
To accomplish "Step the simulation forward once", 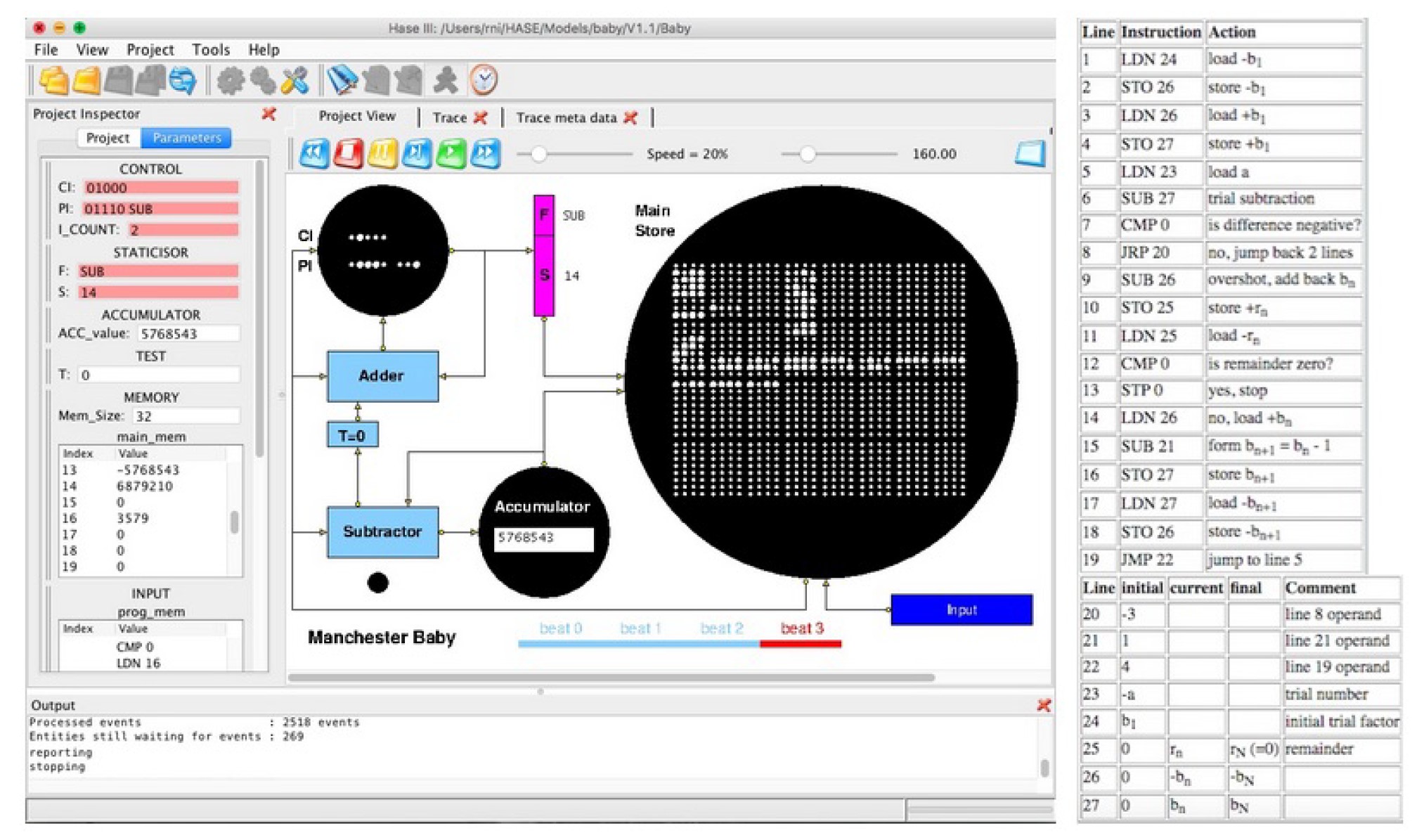I will (417, 153).
